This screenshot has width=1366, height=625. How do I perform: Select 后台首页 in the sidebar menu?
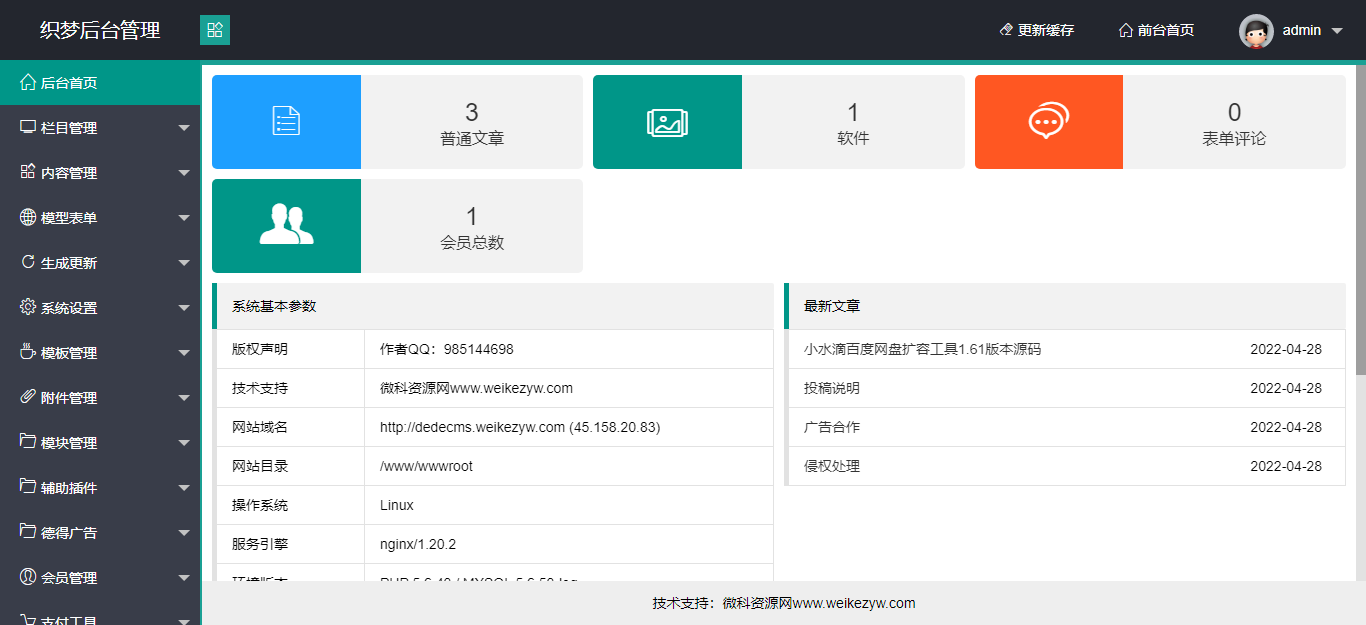coord(62,82)
